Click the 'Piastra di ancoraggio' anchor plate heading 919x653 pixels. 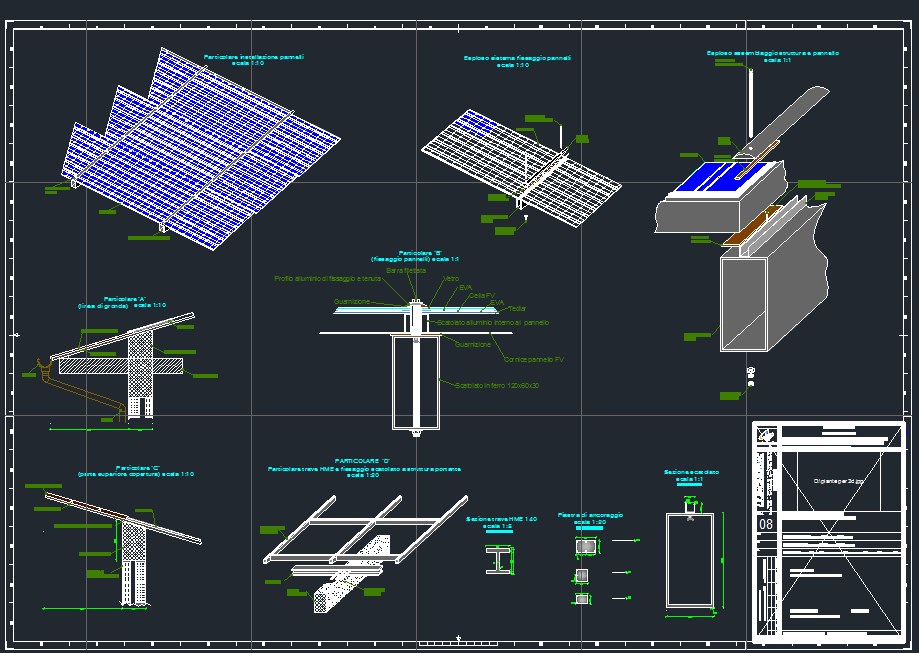[590, 518]
